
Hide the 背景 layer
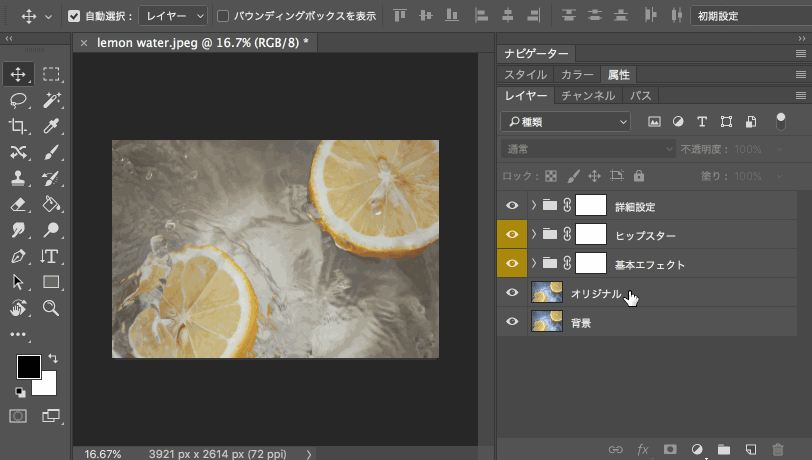pos(512,322)
